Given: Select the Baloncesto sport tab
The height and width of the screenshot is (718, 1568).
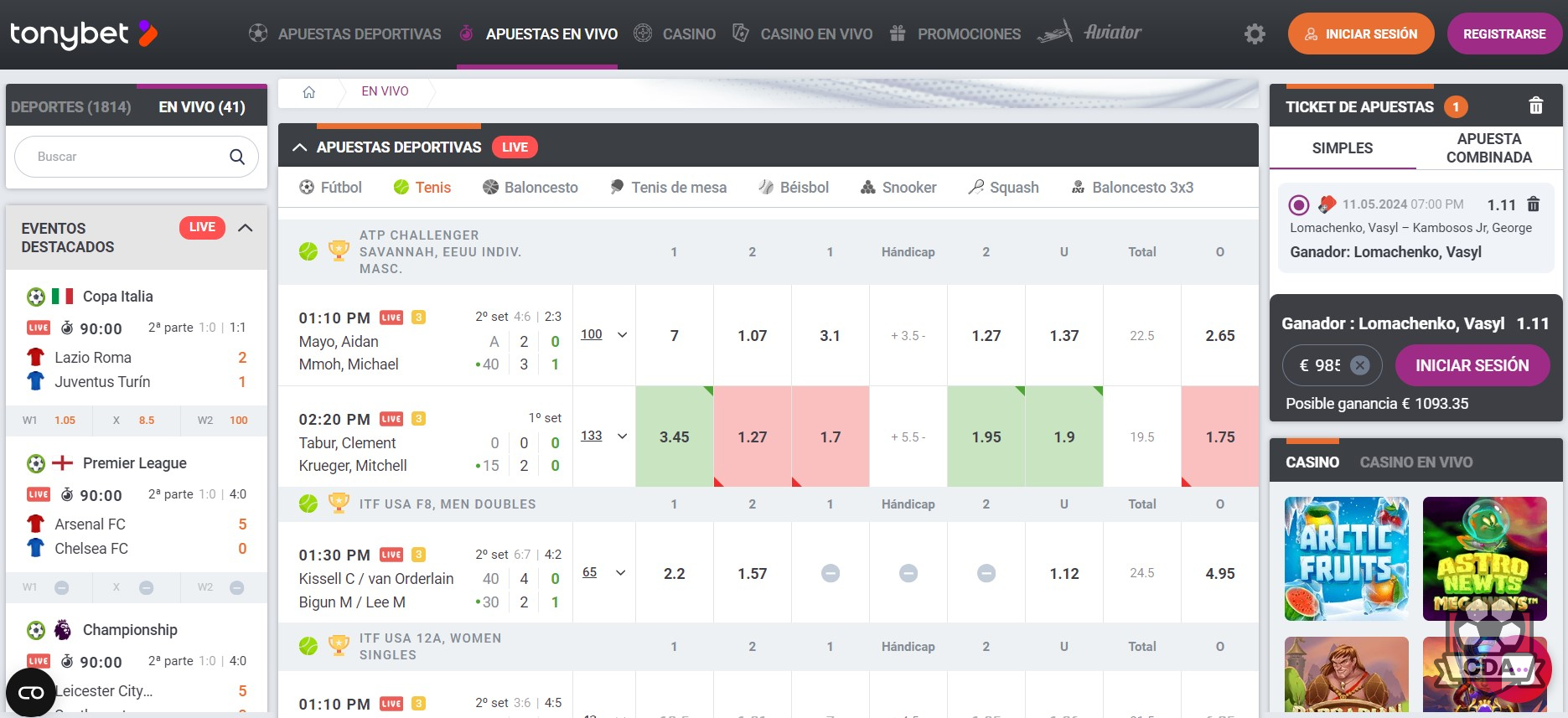Looking at the screenshot, I should (530, 188).
